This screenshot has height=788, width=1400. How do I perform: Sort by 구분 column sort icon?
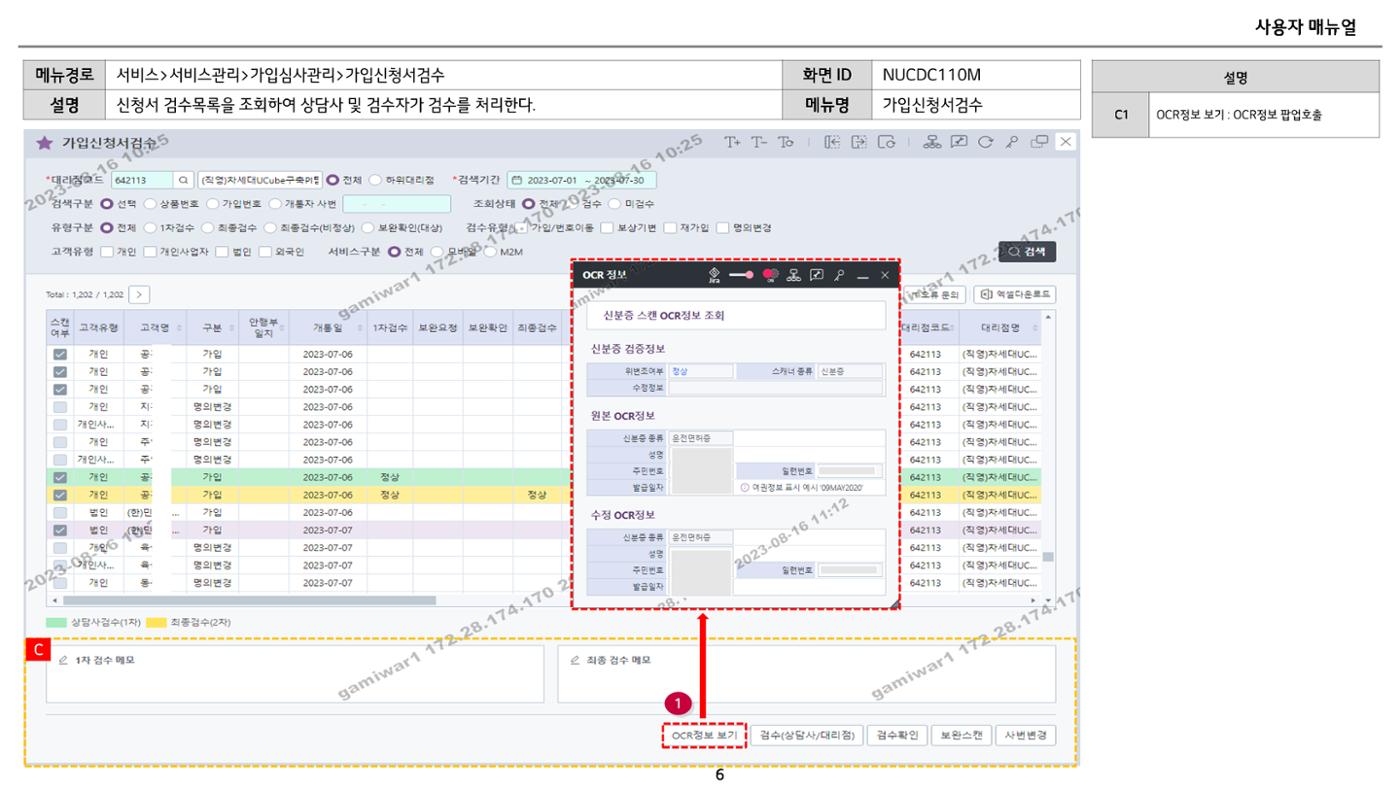click(x=232, y=328)
